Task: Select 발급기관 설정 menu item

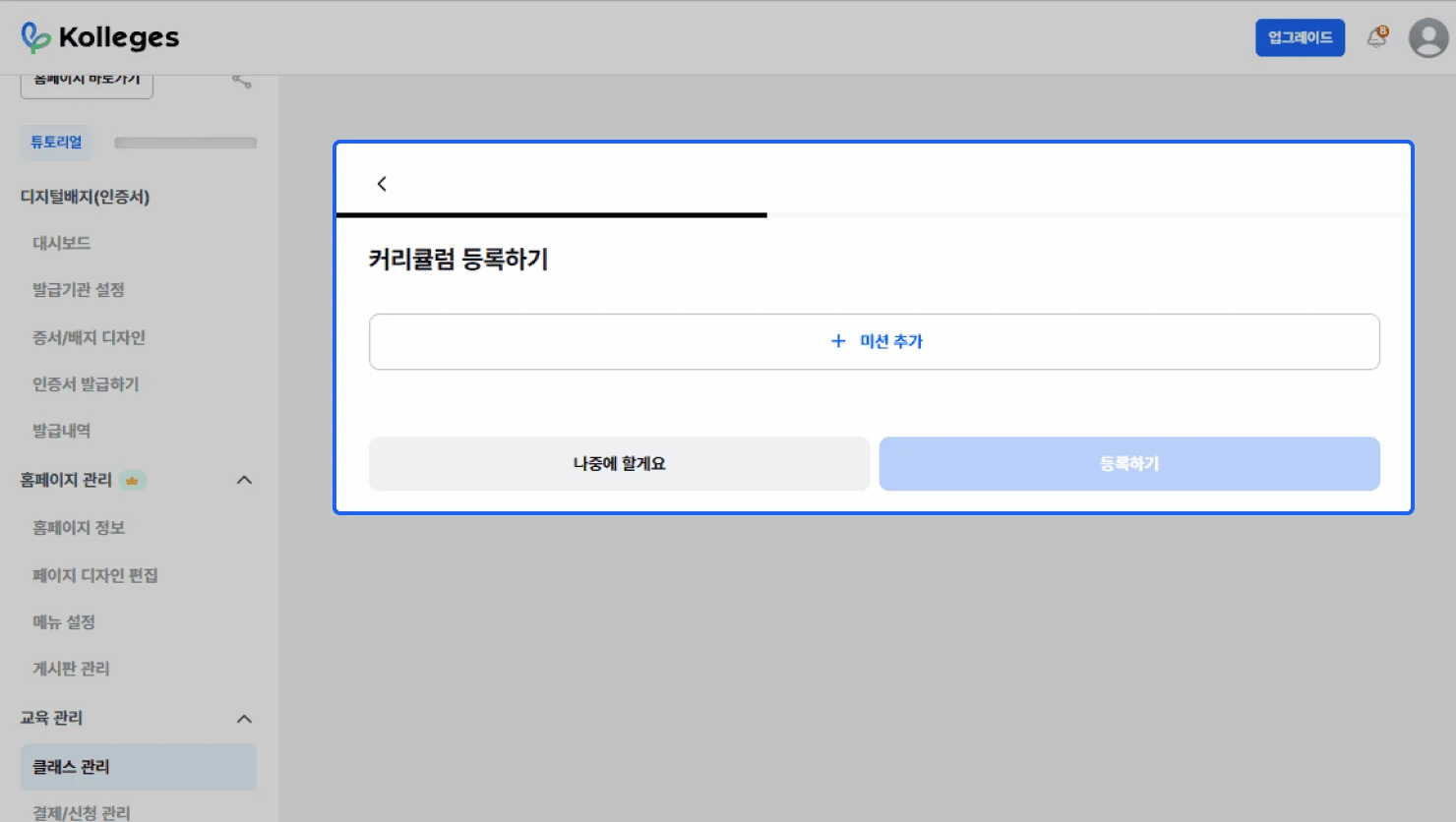Action: [79, 290]
